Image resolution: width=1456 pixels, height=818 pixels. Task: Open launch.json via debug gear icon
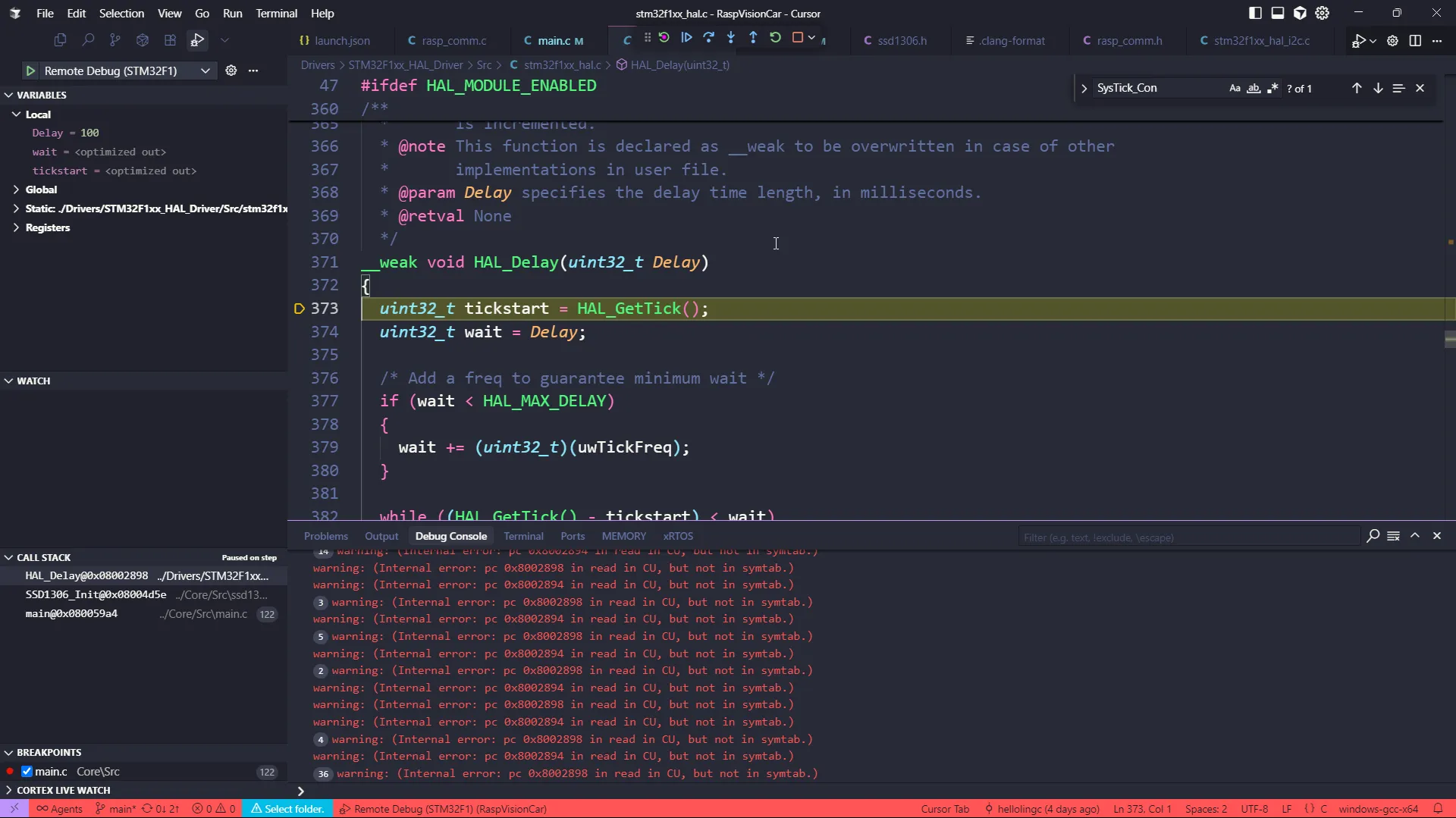231,71
